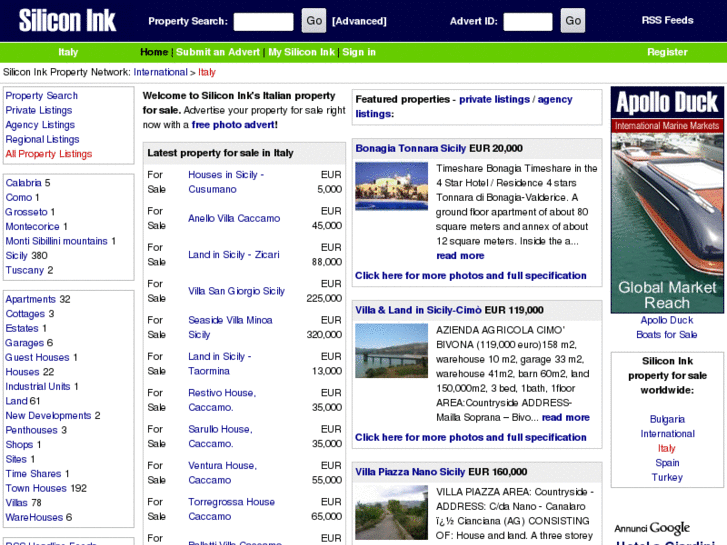Open Restivo House, Caccamo listing
The image size is (727, 545).
tap(222, 400)
